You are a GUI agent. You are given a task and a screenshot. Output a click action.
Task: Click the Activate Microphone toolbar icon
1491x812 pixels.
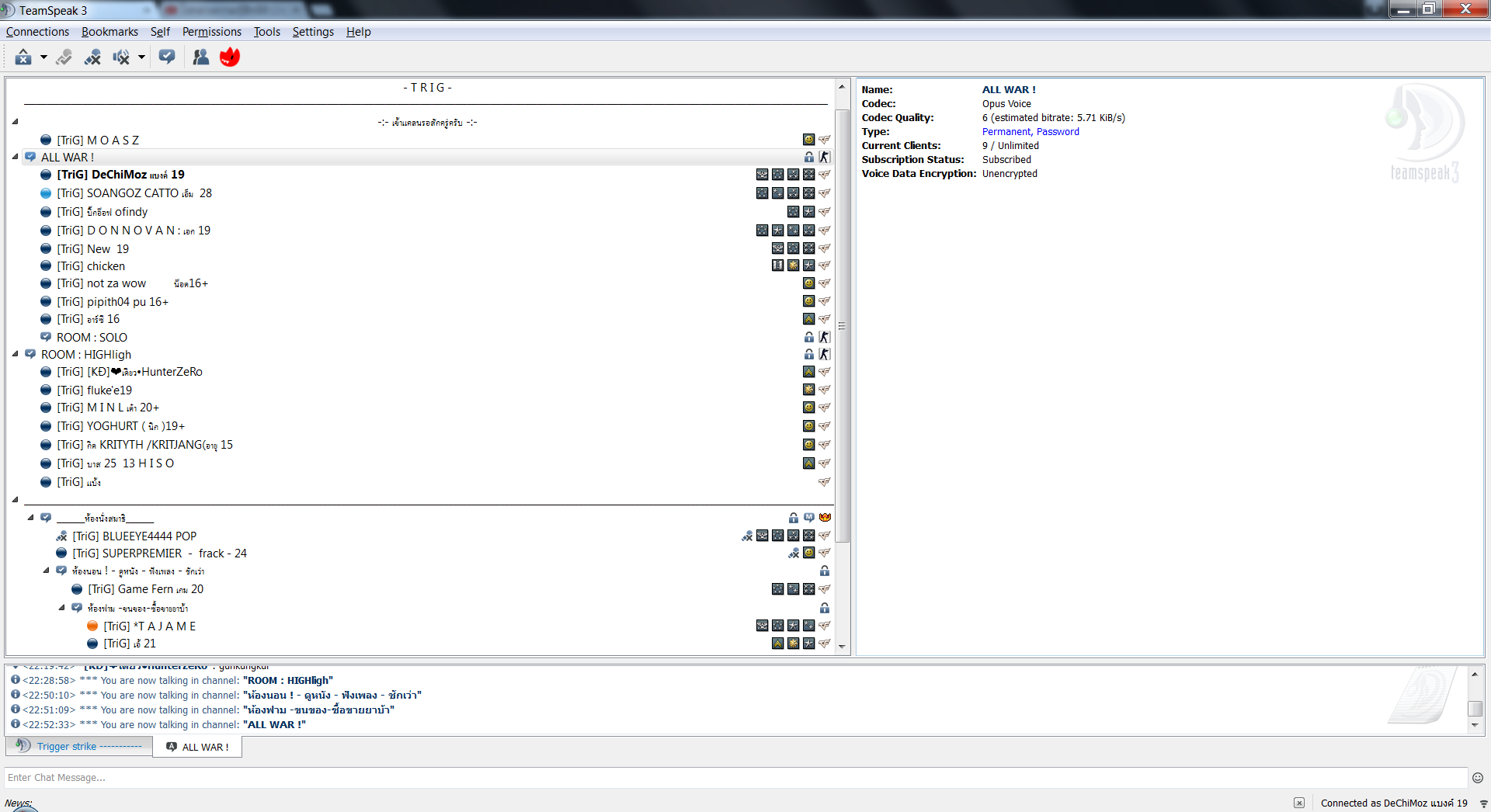[64, 57]
